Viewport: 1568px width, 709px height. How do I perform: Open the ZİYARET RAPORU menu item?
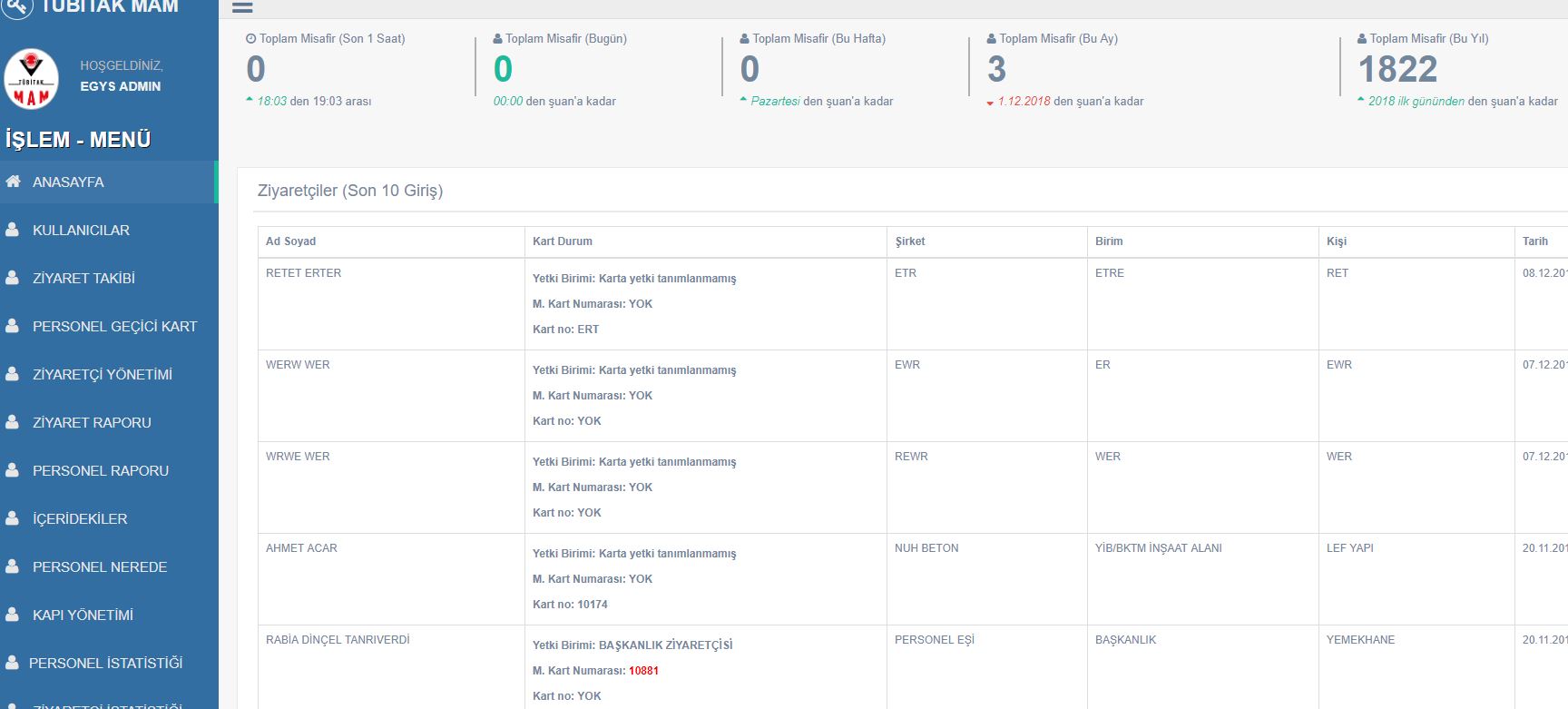pos(92,422)
